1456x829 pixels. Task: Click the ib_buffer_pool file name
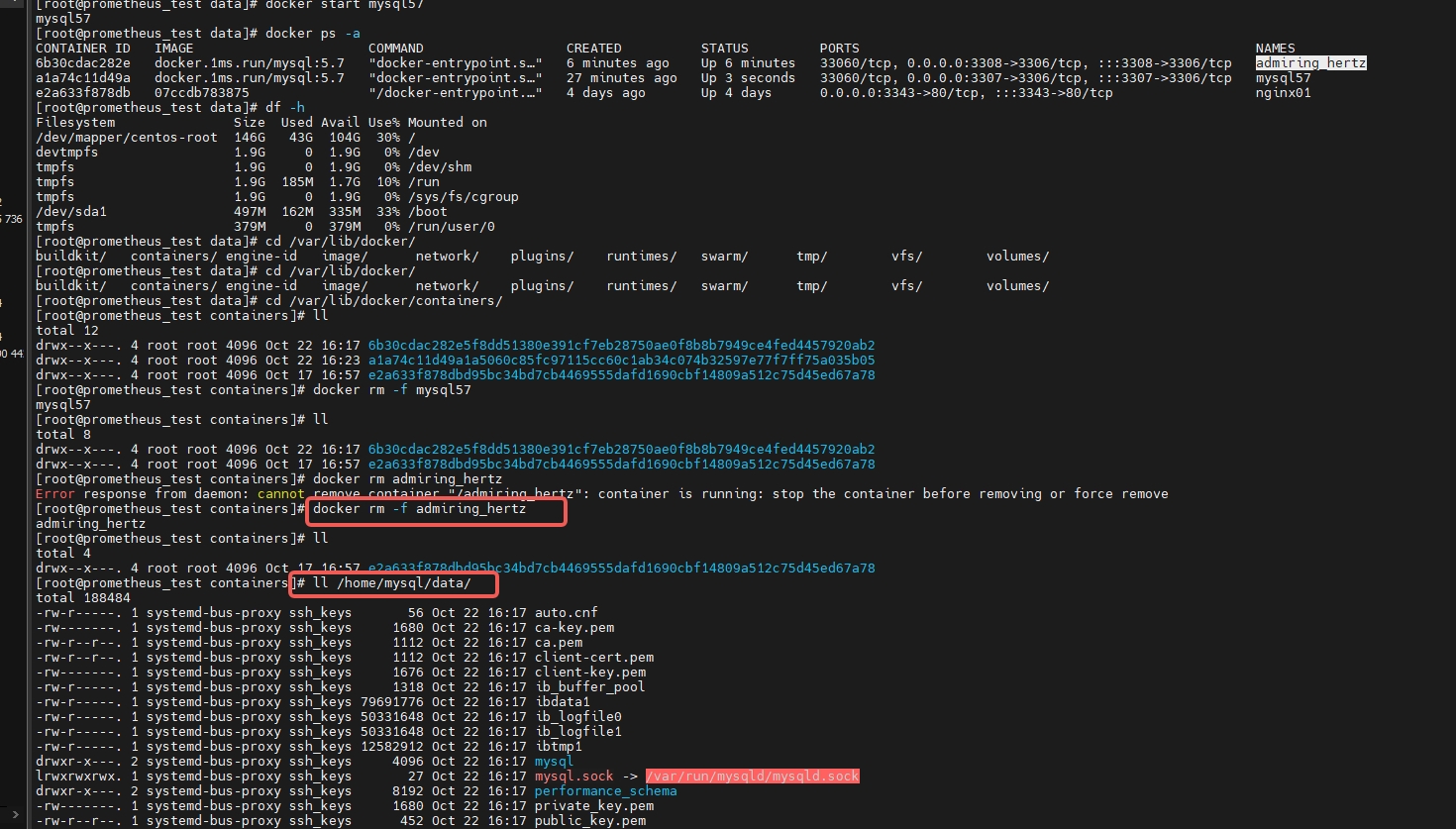589,687
